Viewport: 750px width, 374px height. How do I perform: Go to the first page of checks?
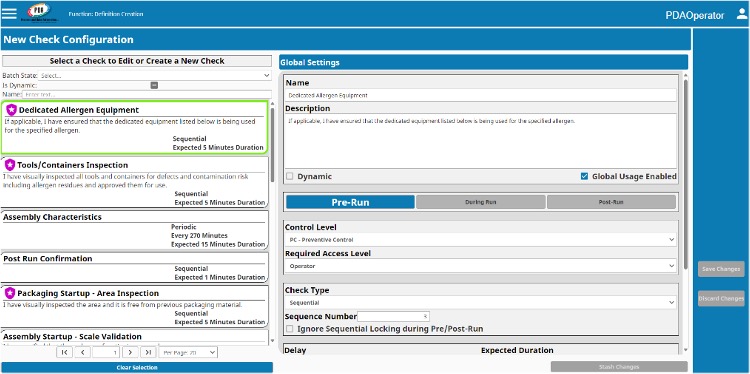[x=64, y=352]
